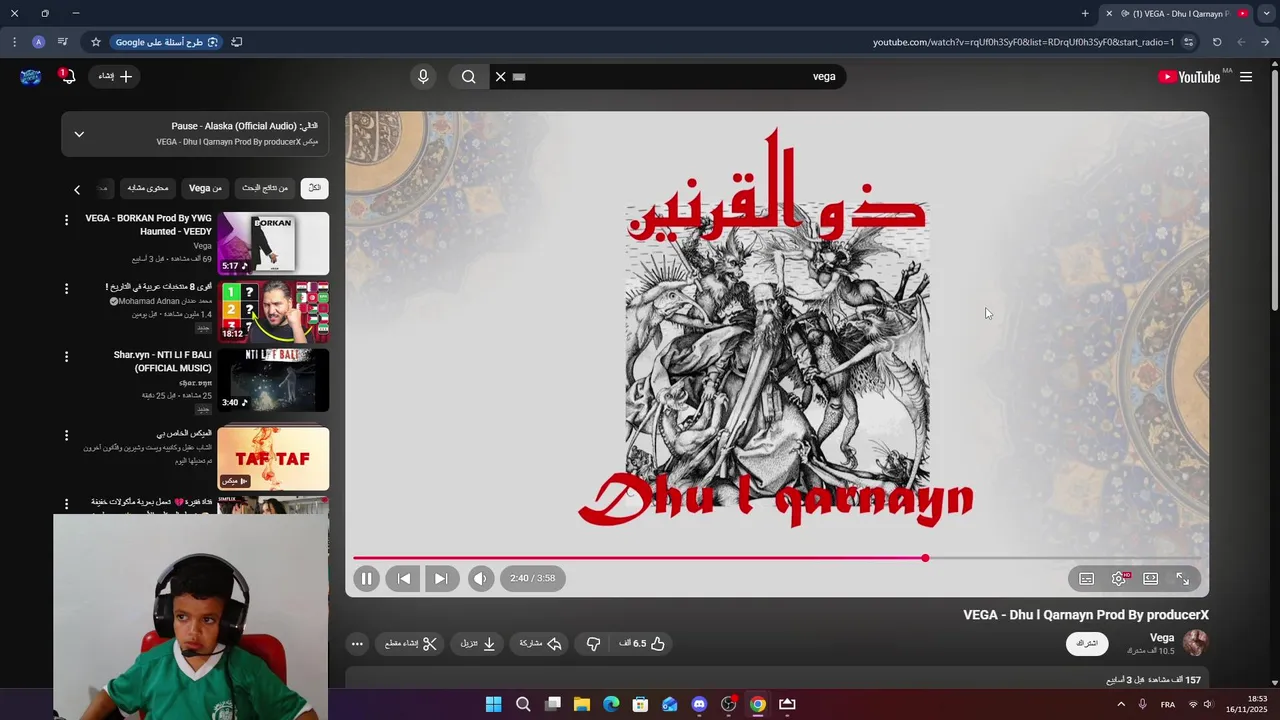Open notifications bell
Image resolution: width=1280 pixels, height=720 pixels.
click(67, 77)
